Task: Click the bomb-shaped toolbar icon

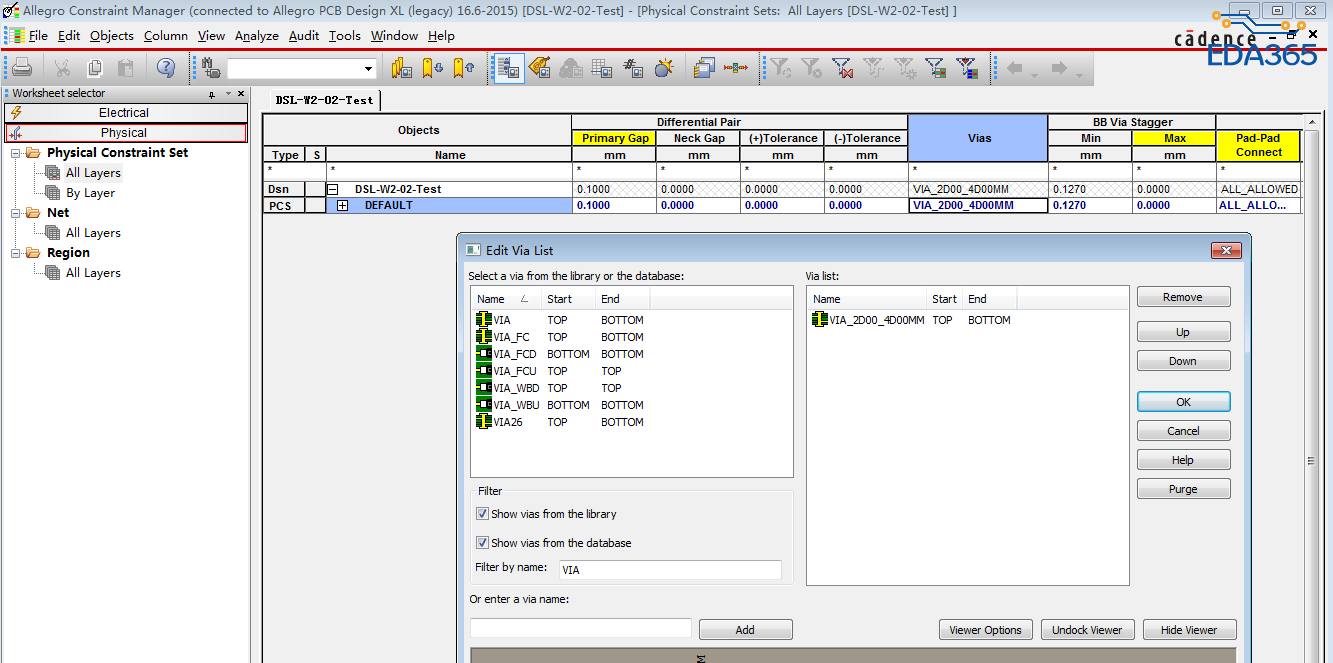Action: tap(664, 68)
